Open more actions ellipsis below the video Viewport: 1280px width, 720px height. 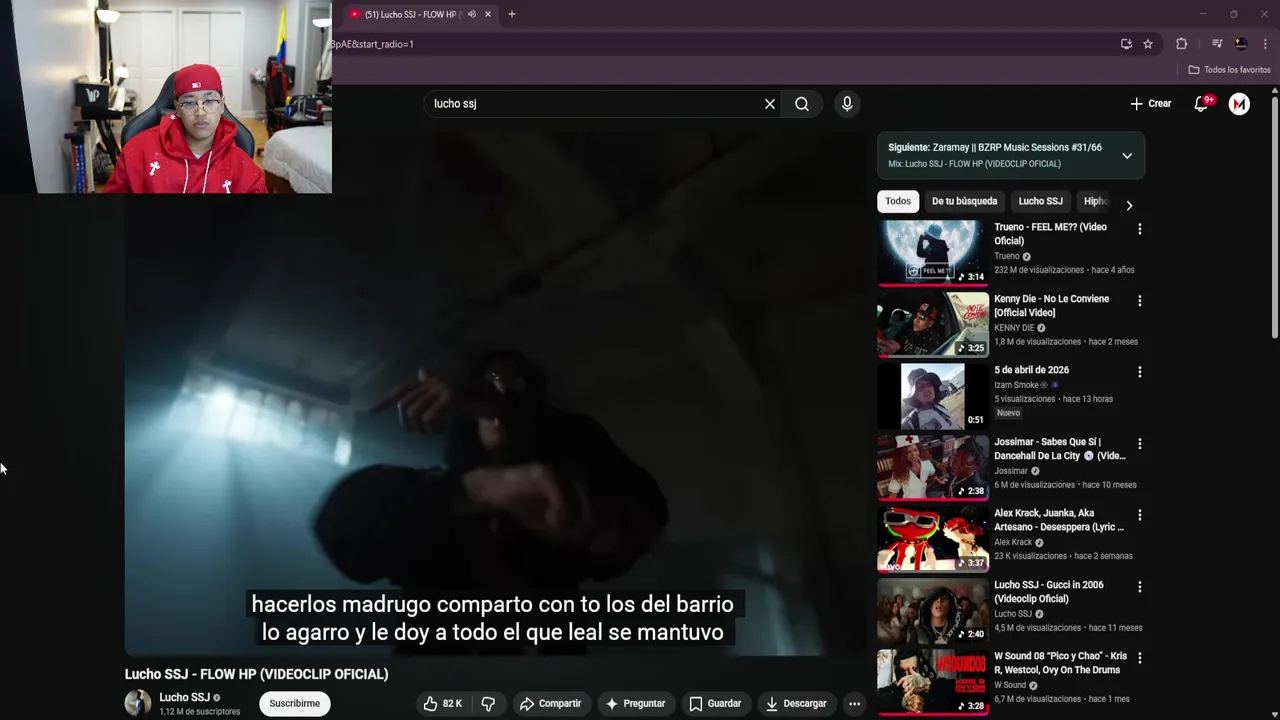(854, 704)
